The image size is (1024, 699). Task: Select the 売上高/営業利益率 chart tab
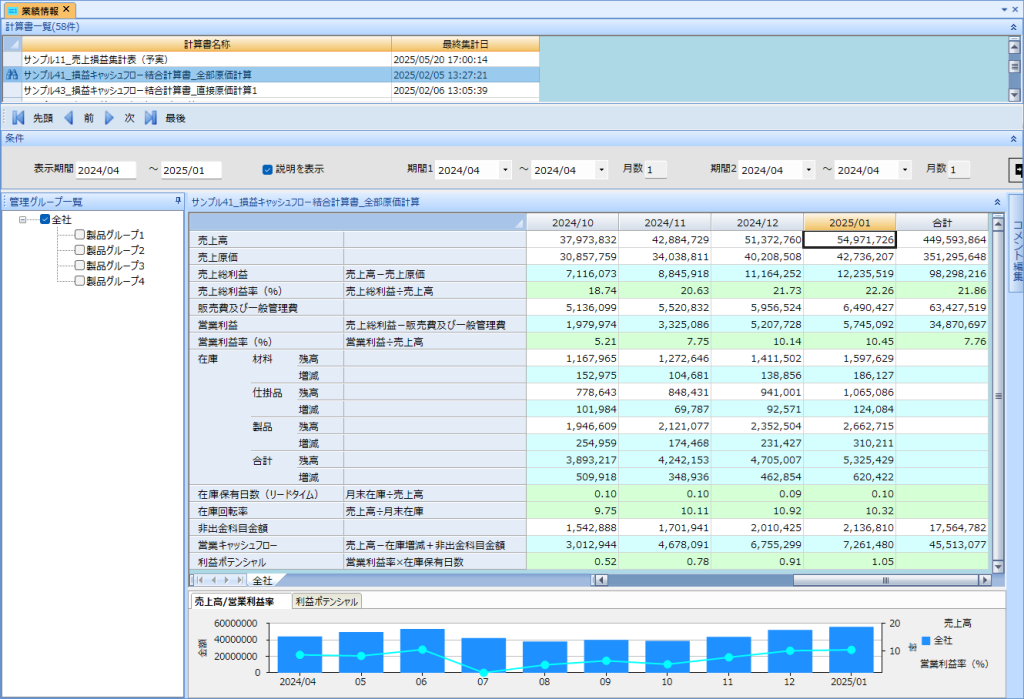click(236, 602)
